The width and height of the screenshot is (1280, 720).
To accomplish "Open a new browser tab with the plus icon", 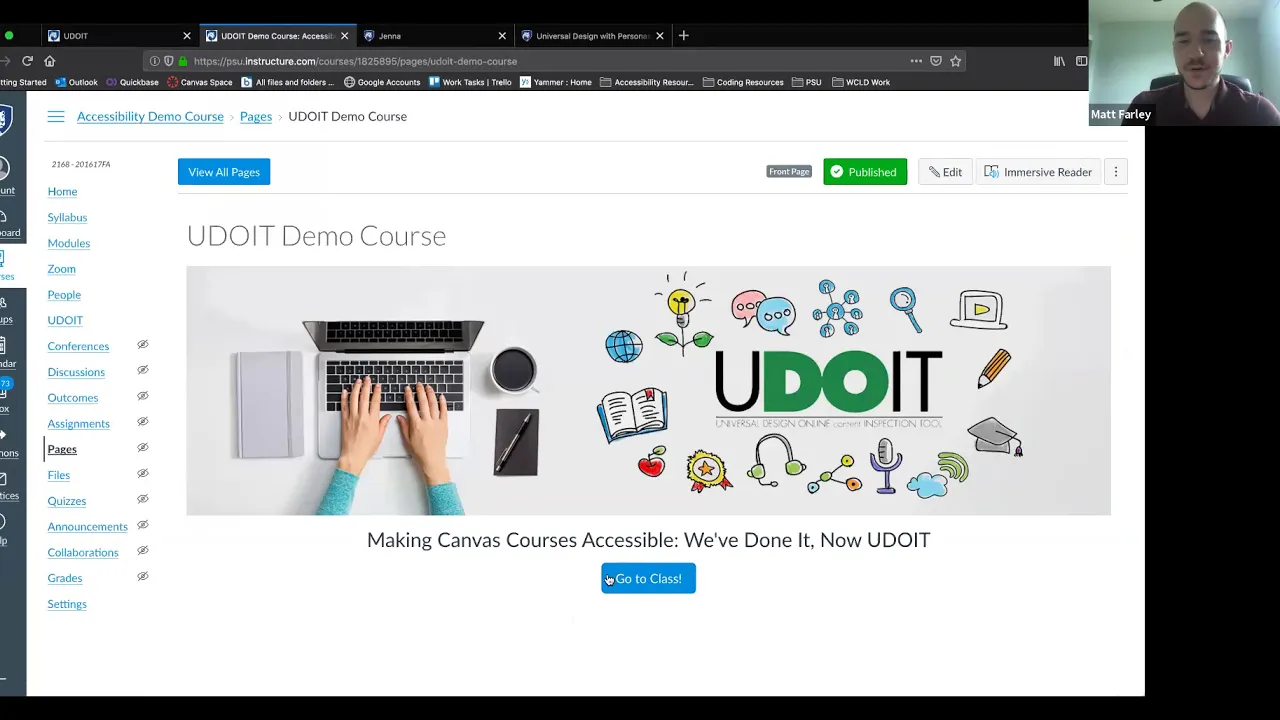I will (684, 36).
